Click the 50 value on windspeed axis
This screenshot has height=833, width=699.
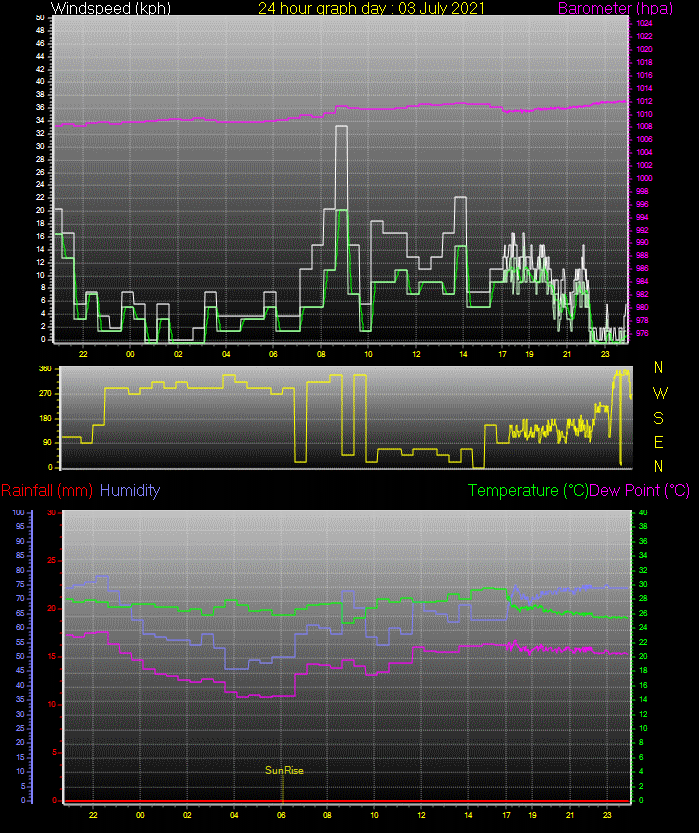(39, 18)
